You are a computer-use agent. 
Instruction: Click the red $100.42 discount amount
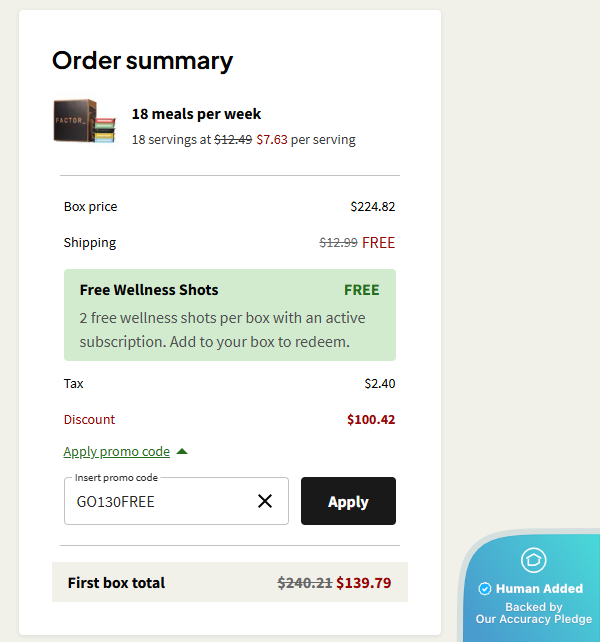[x=371, y=420]
